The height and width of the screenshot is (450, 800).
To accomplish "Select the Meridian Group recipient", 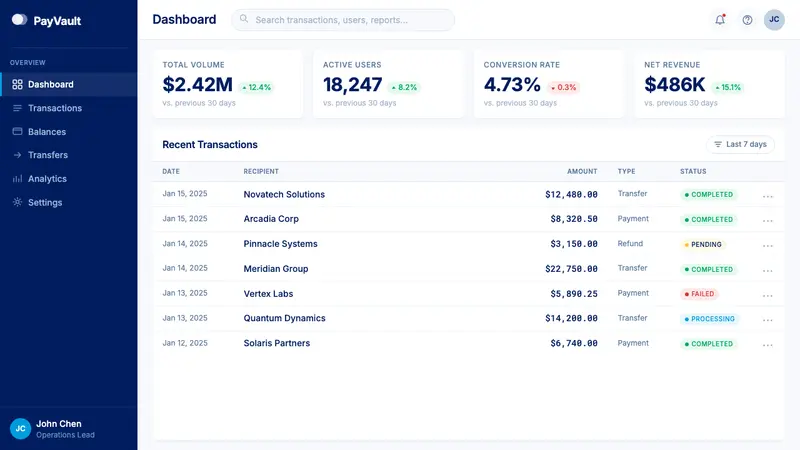I will coord(276,269).
